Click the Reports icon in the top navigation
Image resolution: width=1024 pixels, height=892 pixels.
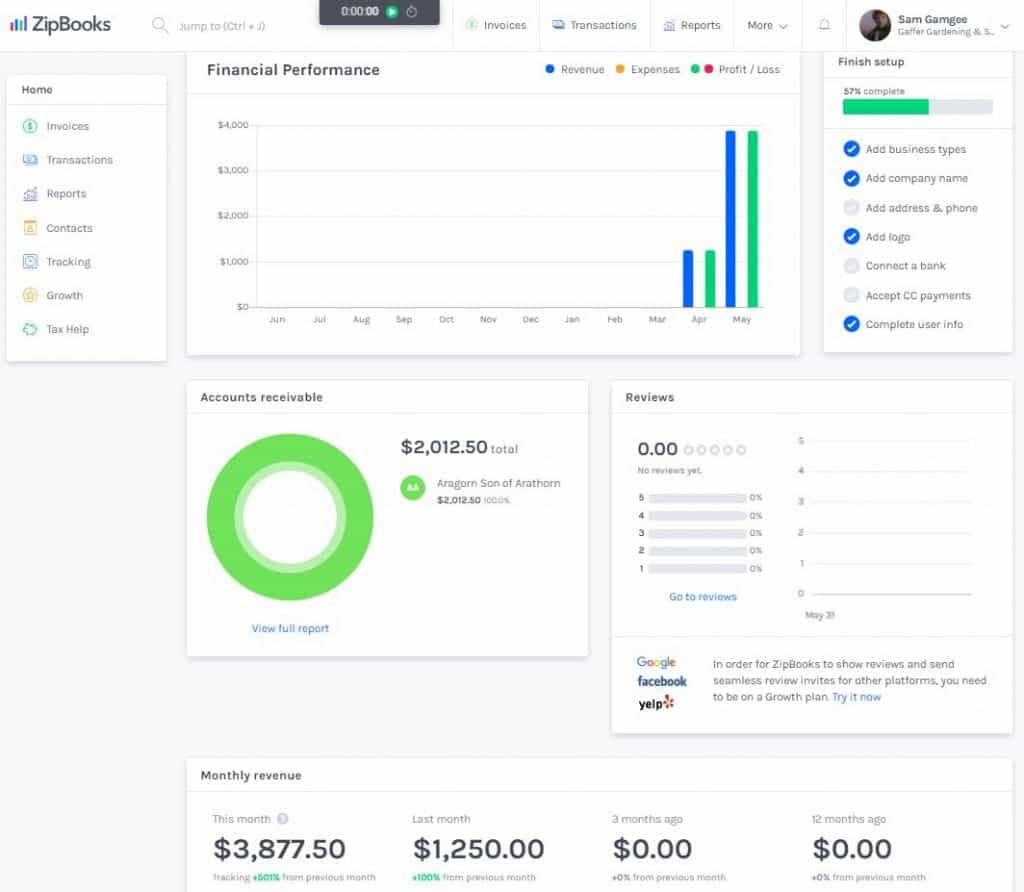pyautogui.click(x=669, y=25)
